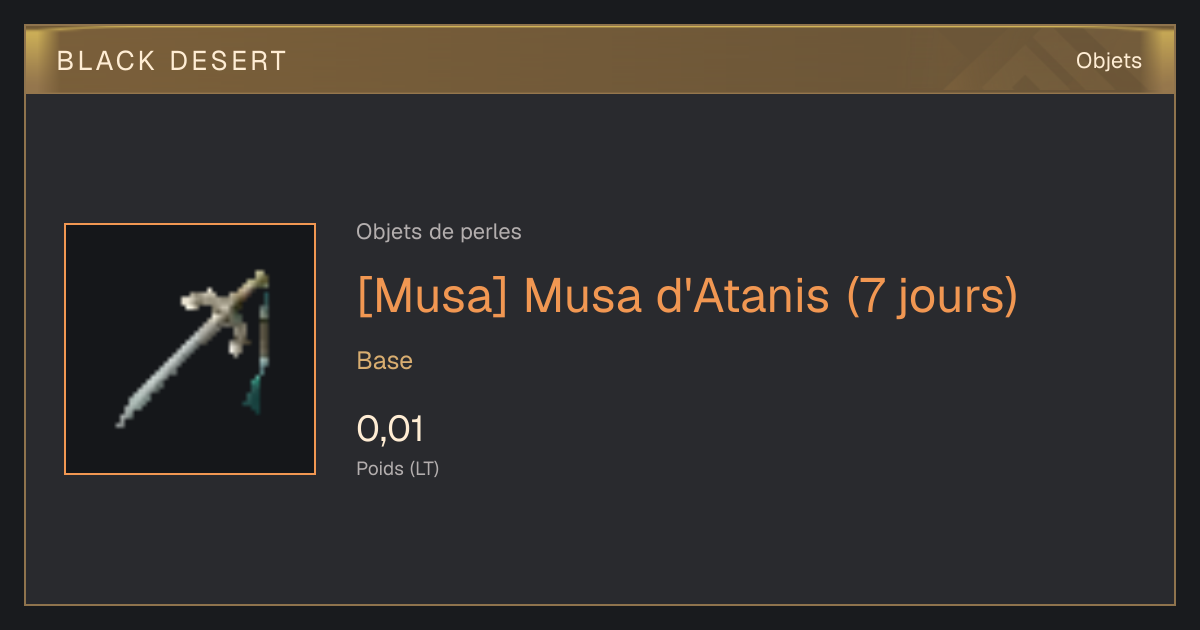Click the golden header banner
This screenshot has width=1200, height=630.
pos(600,60)
